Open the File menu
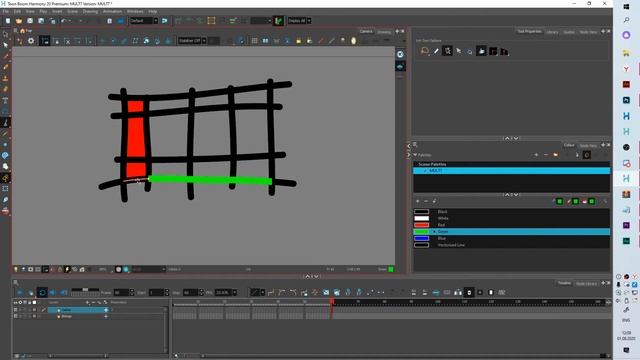This screenshot has height=360, width=640. click(6, 11)
